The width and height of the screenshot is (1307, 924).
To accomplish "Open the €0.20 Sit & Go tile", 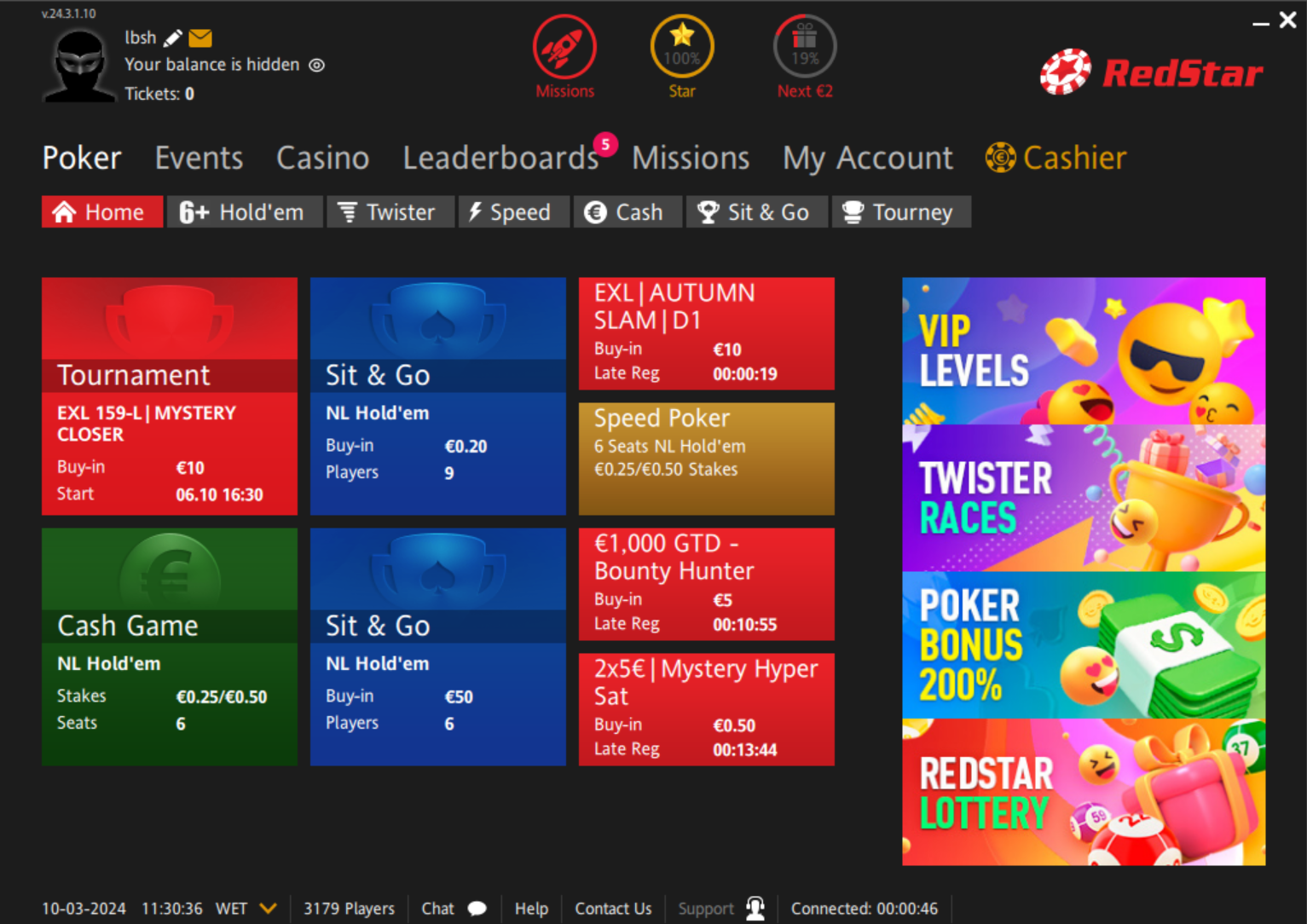I will tap(438, 396).
